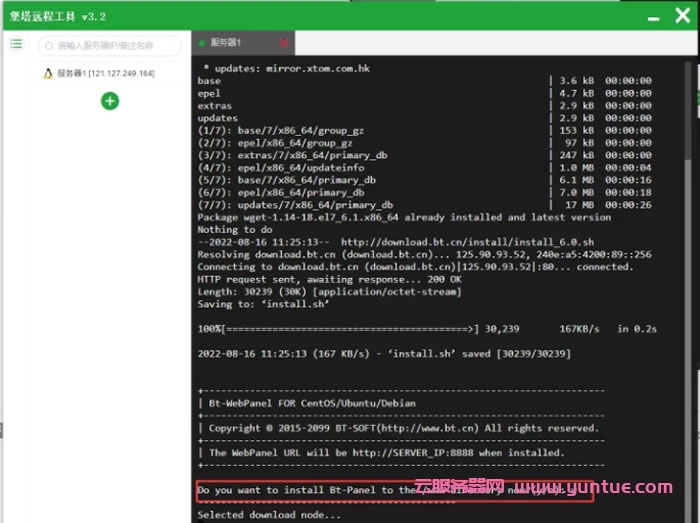Click the Linux penguin icon beside 服务器1

pos(47,74)
